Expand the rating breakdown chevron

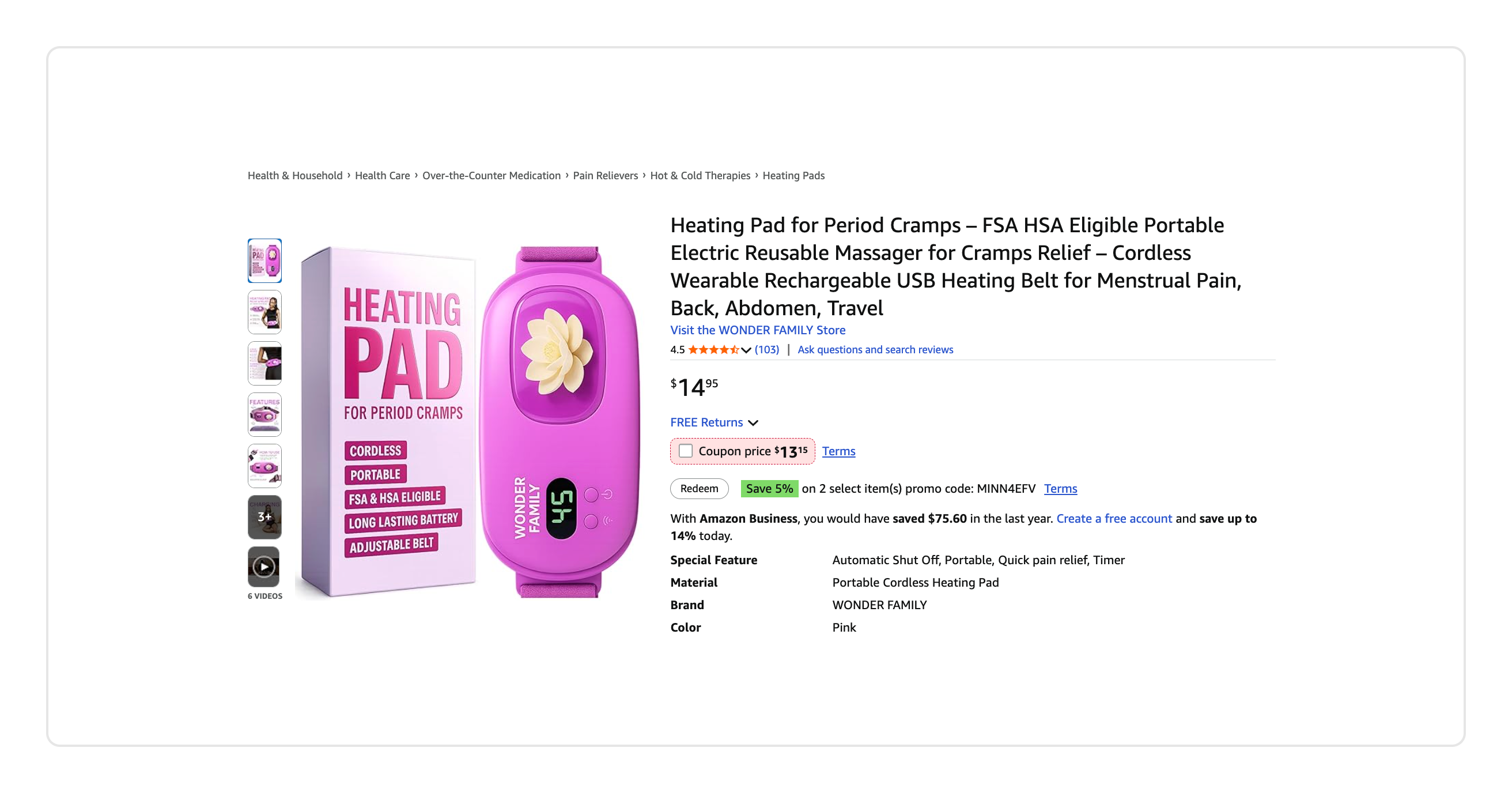click(x=746, y=350)
